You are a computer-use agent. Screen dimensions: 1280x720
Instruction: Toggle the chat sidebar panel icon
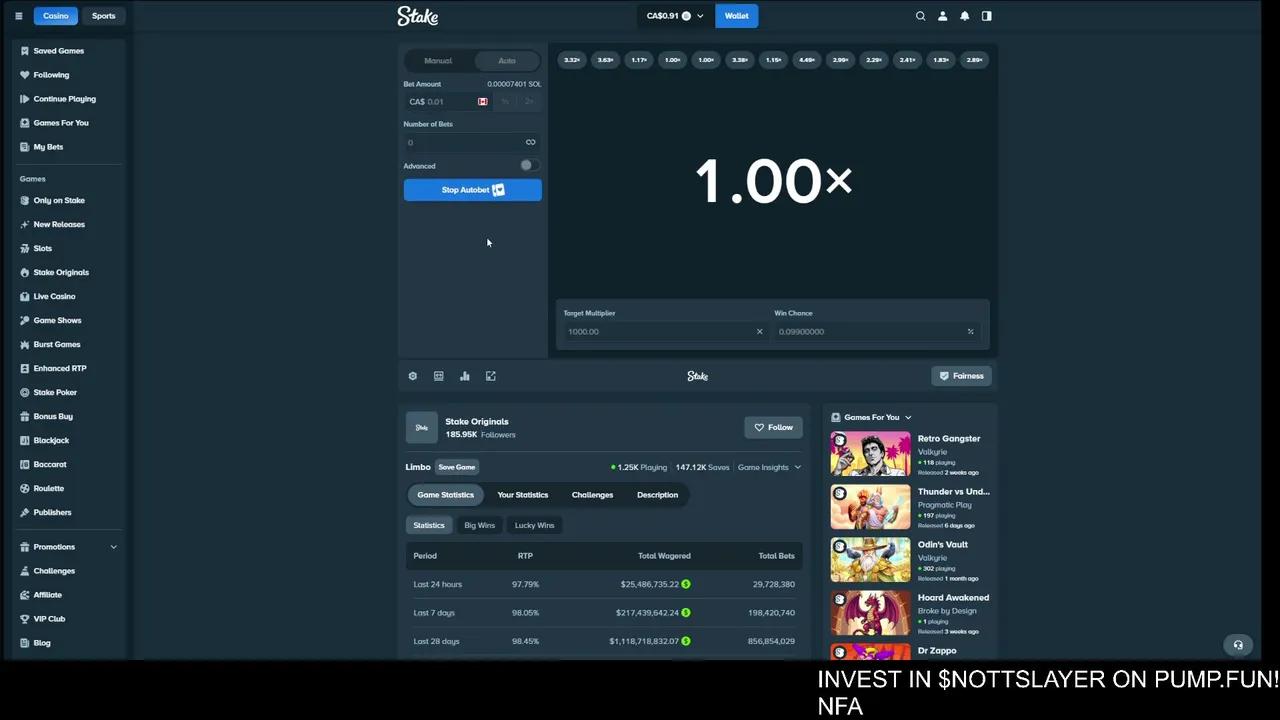(x=987, y=16)
